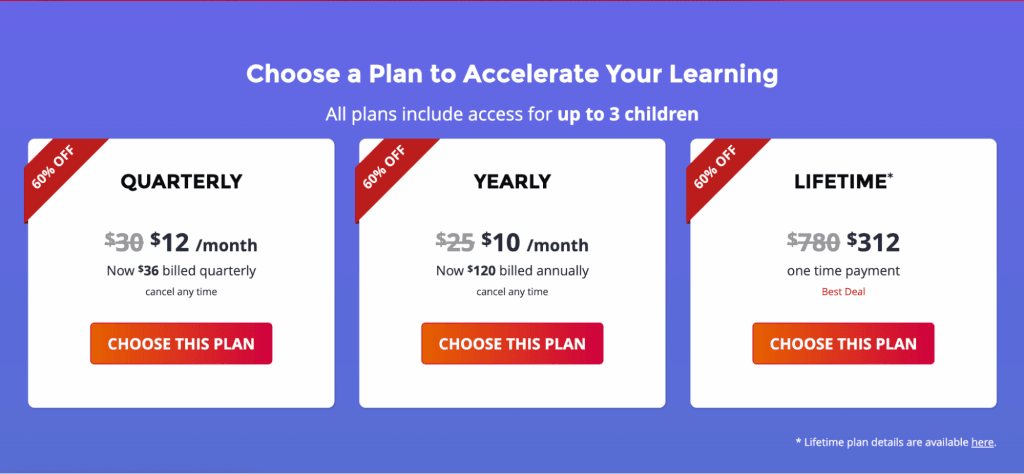Select the YEARLY plan title
Image resolution: width=1024 pixels, height=474 pixels.
512,182
